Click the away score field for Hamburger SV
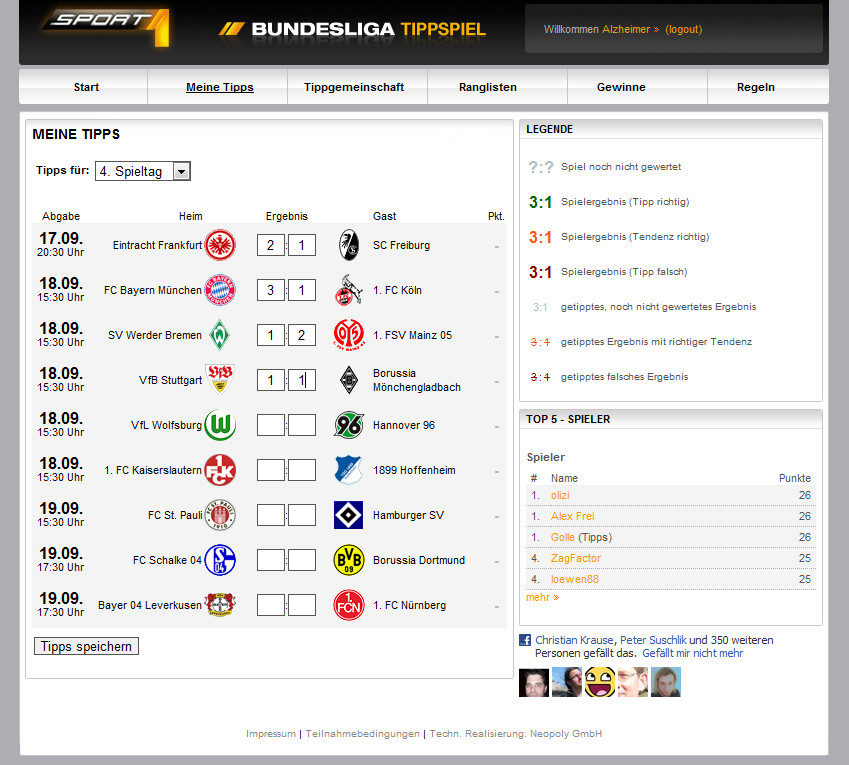This screenshot has height=765, width=849. [x=302, y=515]
